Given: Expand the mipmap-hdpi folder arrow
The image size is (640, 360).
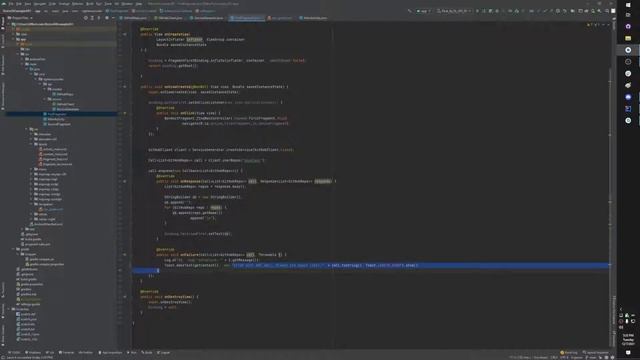Looking at the screenshot, I should [31, 179].
